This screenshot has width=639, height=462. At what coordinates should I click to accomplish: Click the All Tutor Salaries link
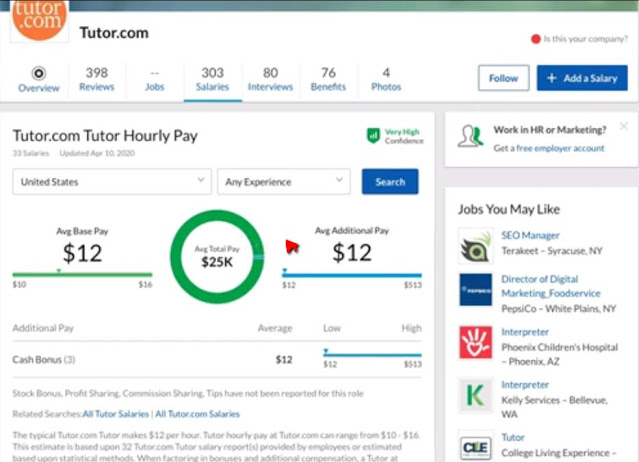116,414
